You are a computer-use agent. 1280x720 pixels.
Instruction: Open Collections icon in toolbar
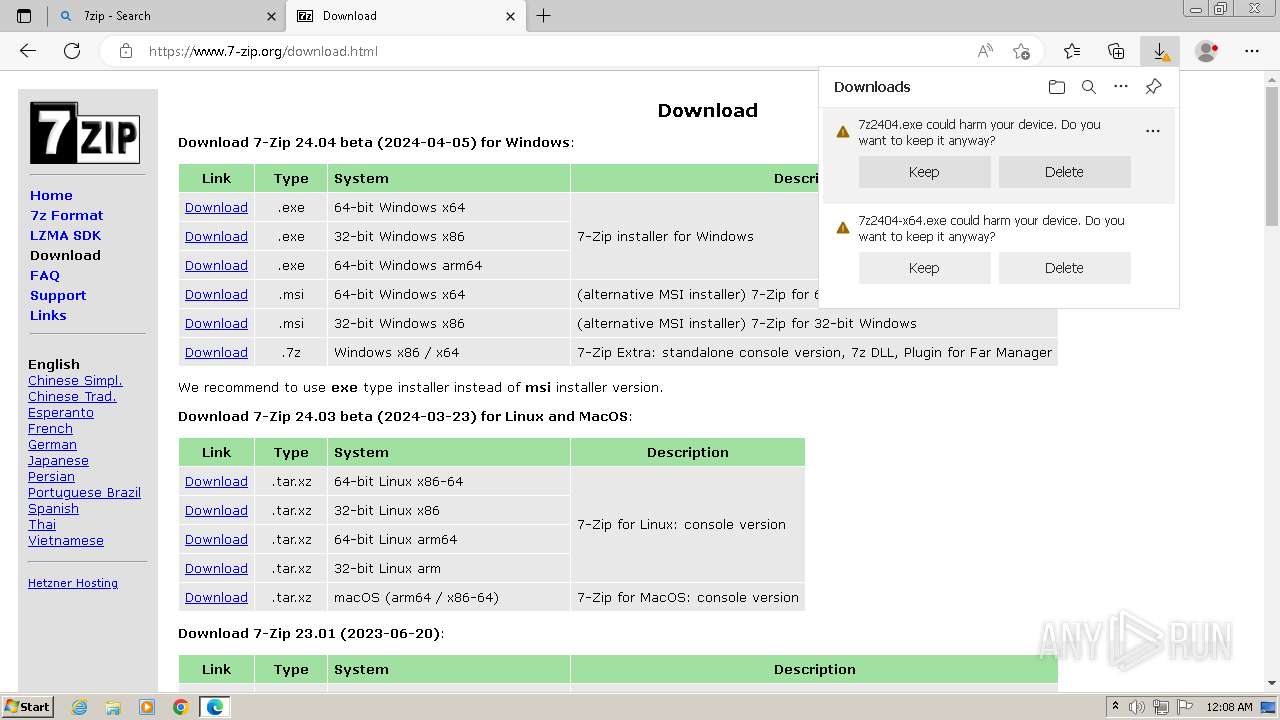coord(1116,51)
